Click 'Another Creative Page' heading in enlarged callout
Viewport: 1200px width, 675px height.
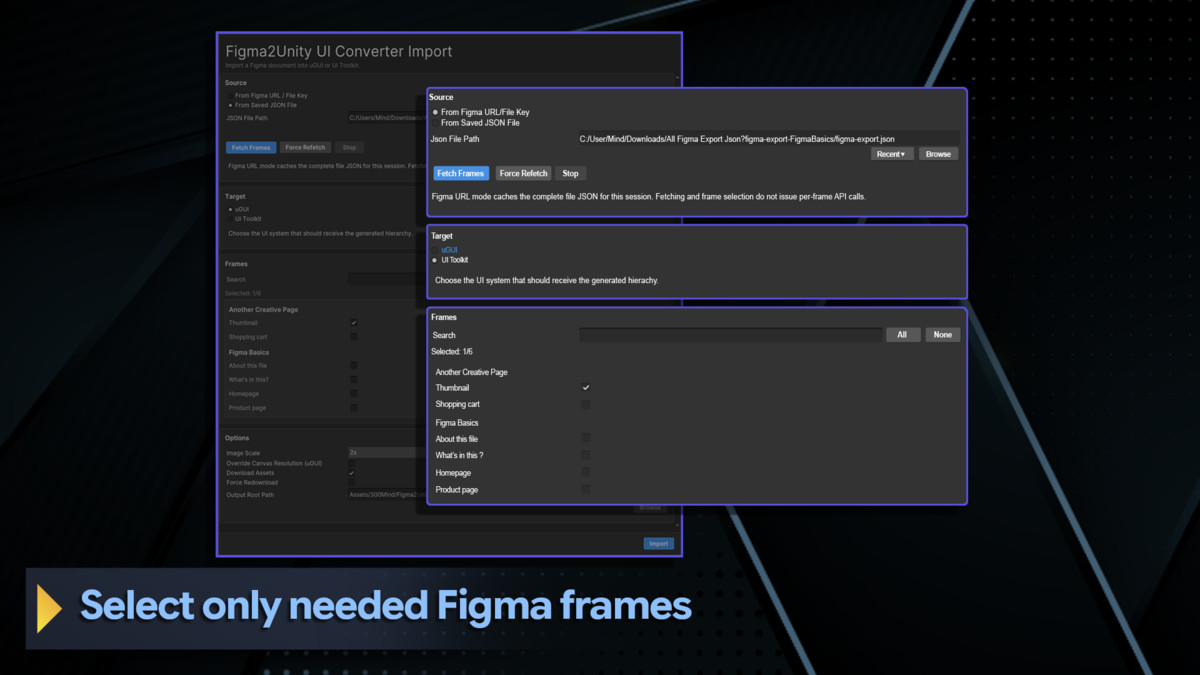pyautogui.click(x=471, y=372)
